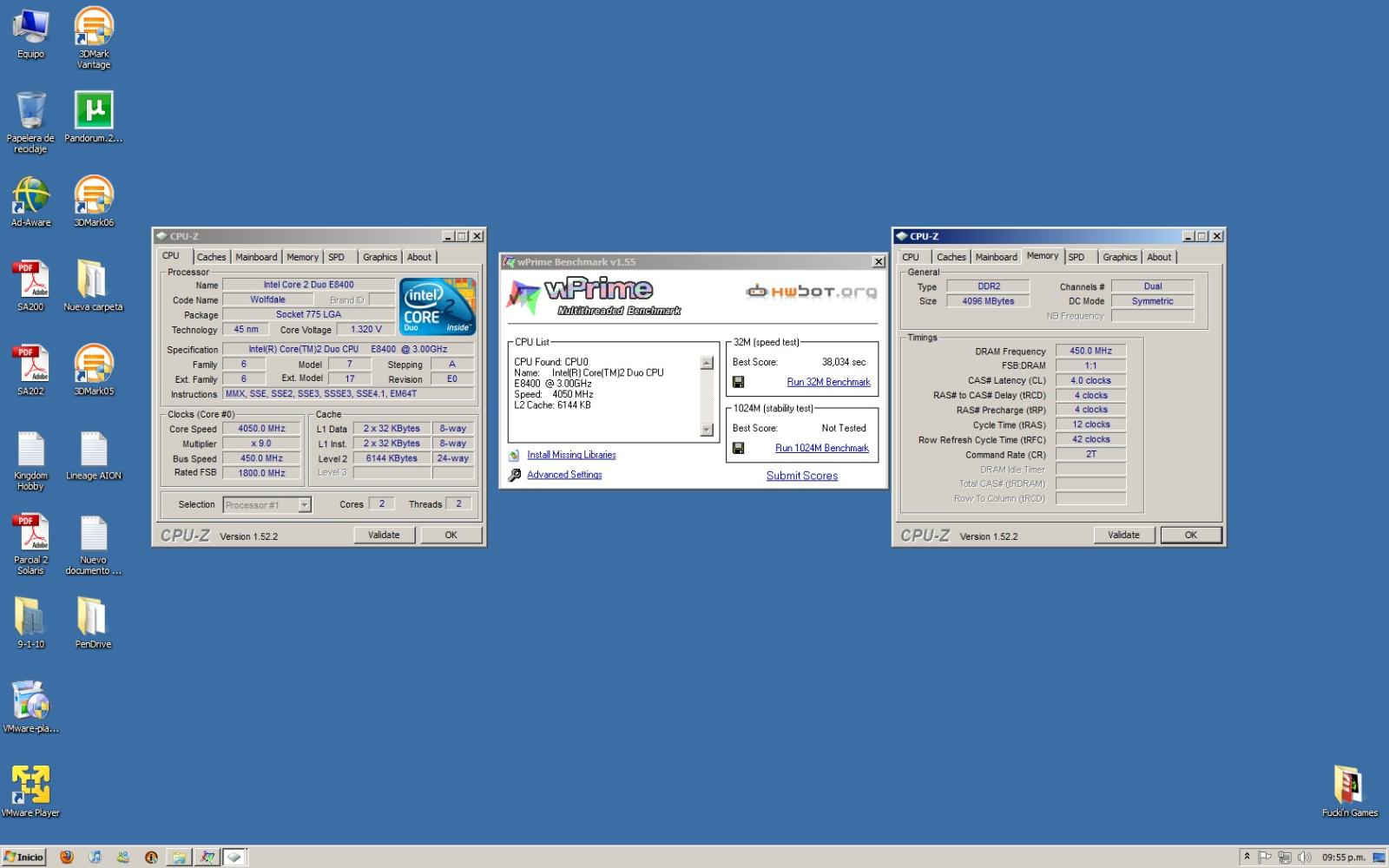
Task: Expand hidden tray icons chevron
Action: coord(1247,857)
